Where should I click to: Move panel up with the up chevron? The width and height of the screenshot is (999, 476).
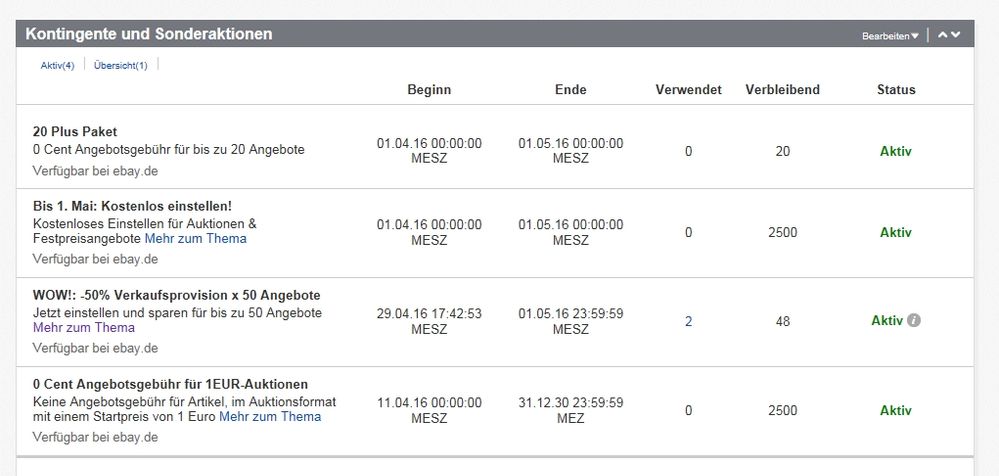click(943, 35)
